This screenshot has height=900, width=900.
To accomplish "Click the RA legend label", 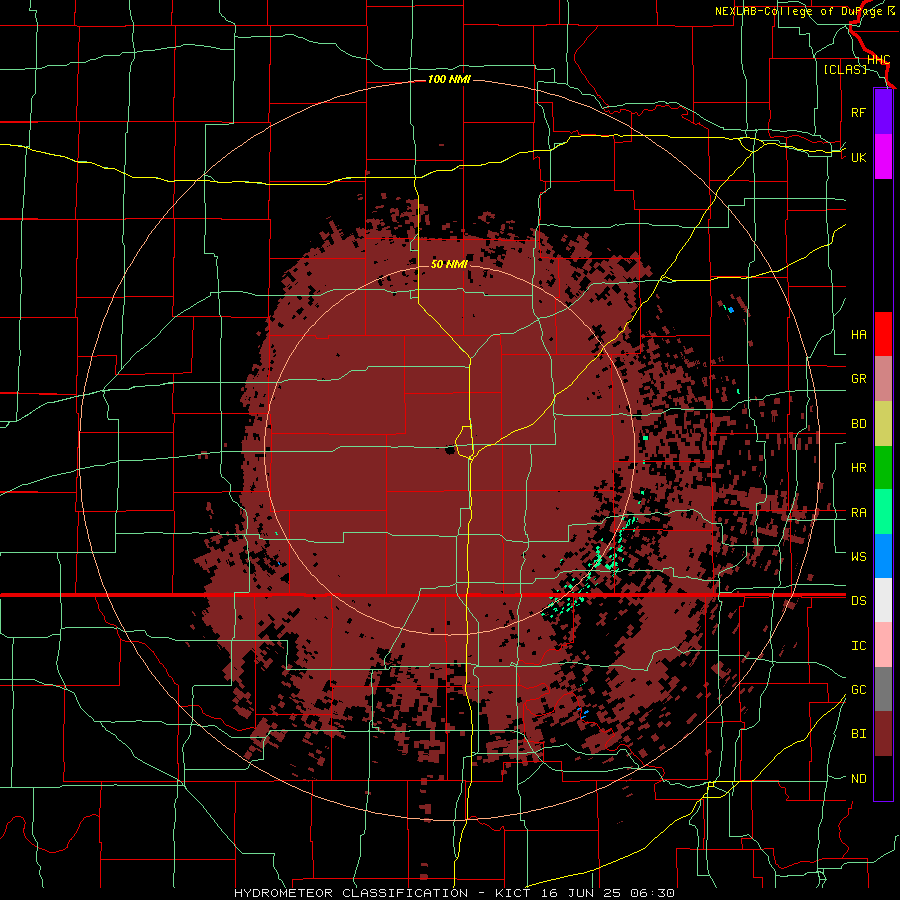I will point(858,513).
